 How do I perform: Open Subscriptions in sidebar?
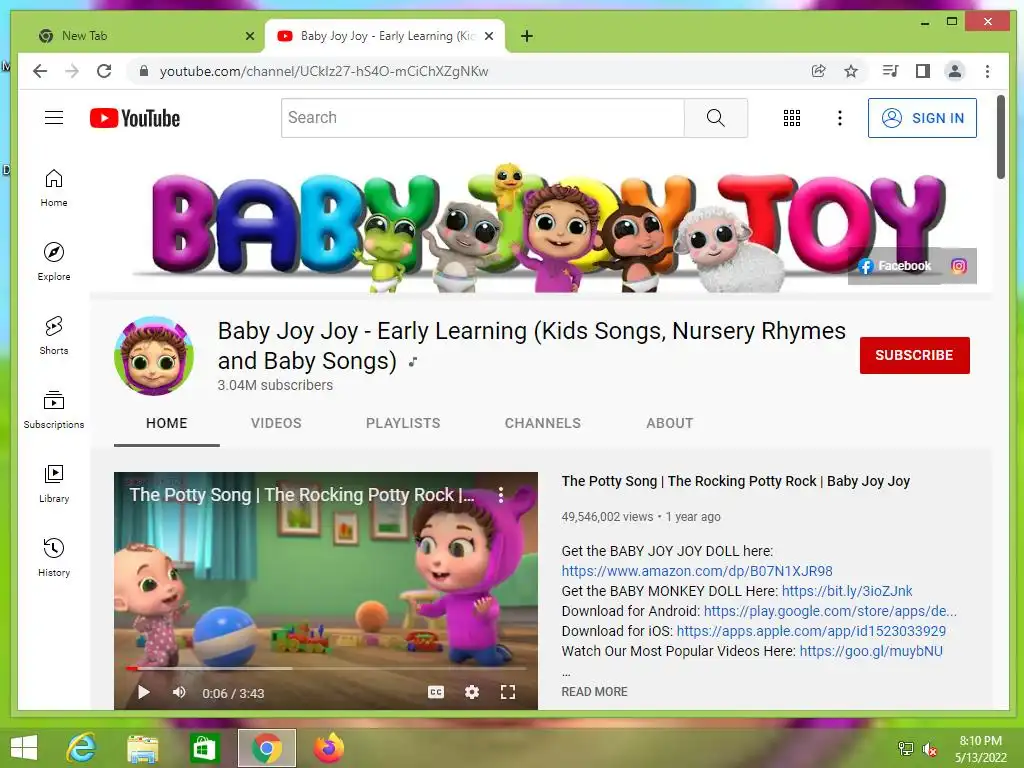(x=54, y=409)
